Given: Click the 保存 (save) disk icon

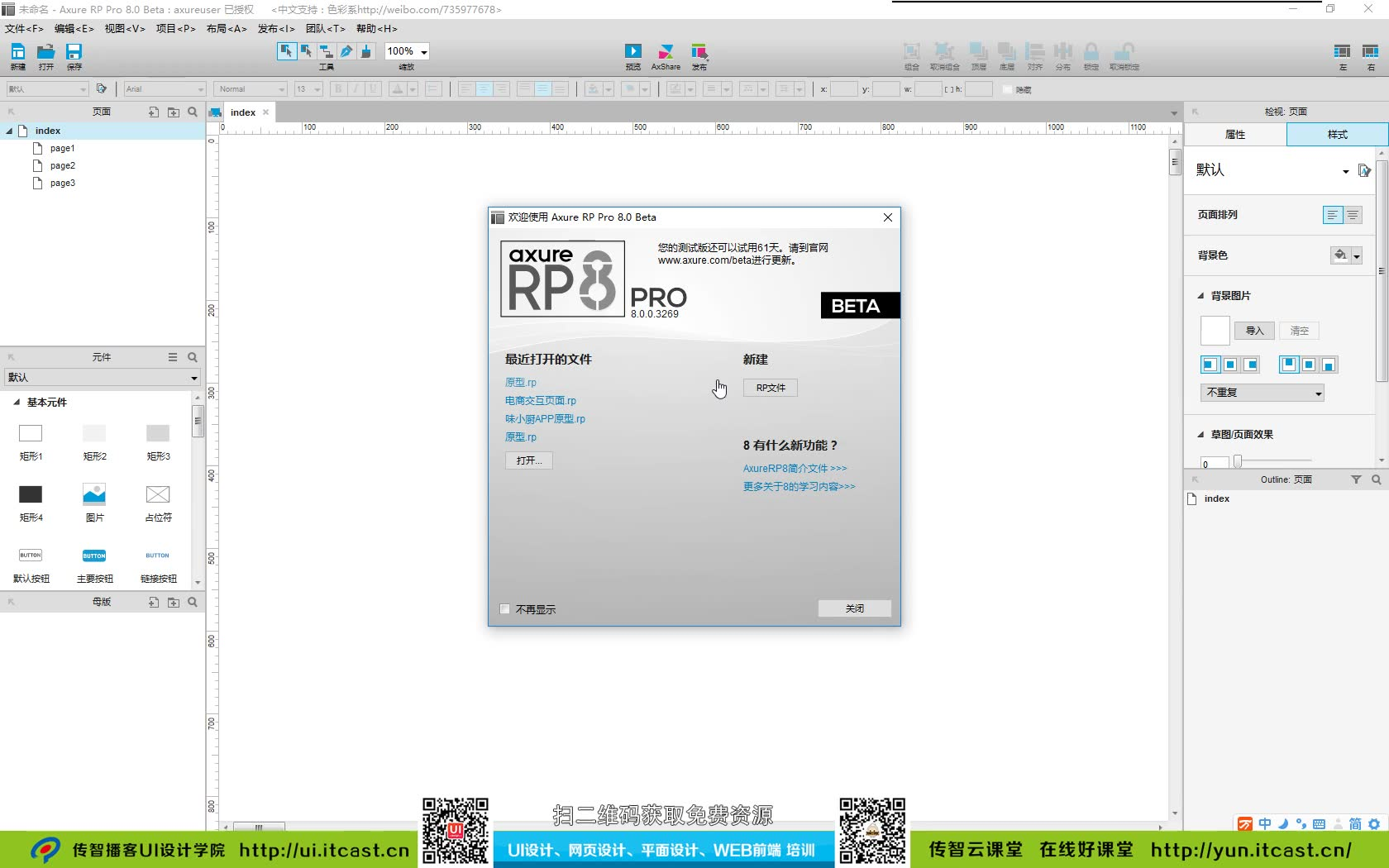Looking at the screenshot, I should [74, 52].
